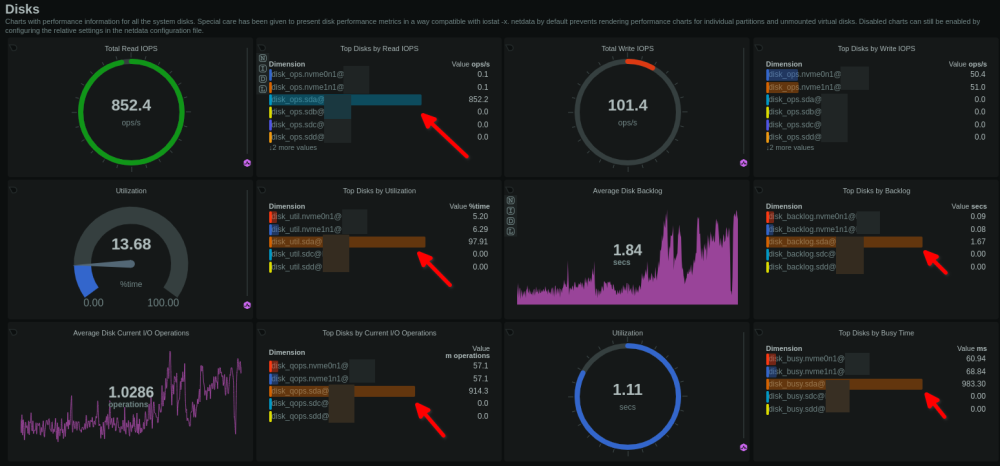The image size is (1000, 466).
Task: Click the corner handle icon of Top Disks by Write IOPS
Action: coord(758,47)
